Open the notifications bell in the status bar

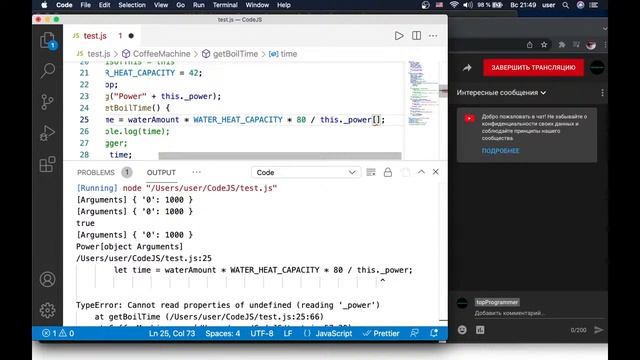pyautogui.click(x=434, y=333)
